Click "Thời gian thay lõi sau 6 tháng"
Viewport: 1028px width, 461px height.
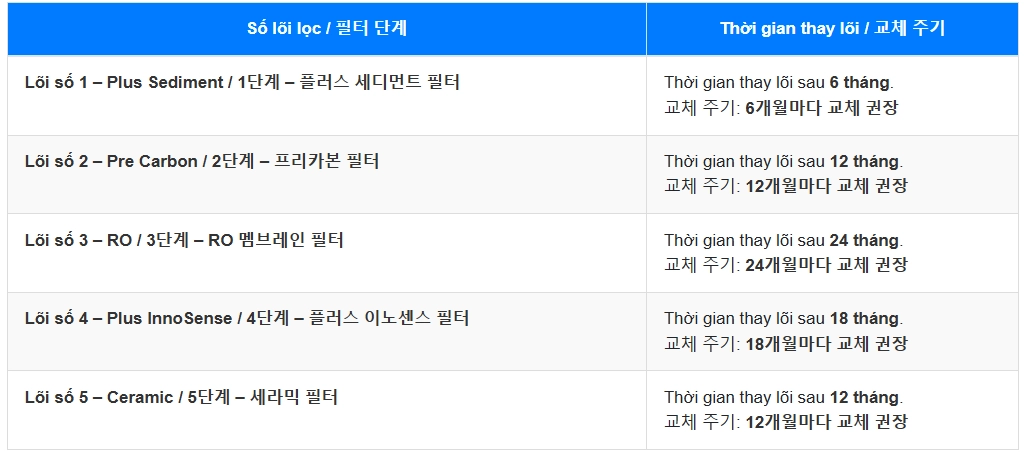[x=778, y=82]
